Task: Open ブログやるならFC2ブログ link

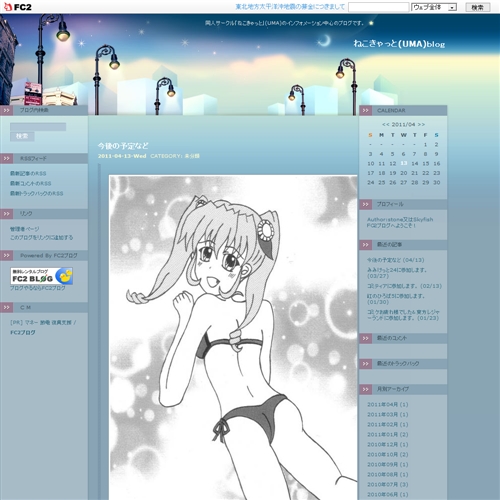Action: click(38, 288)
